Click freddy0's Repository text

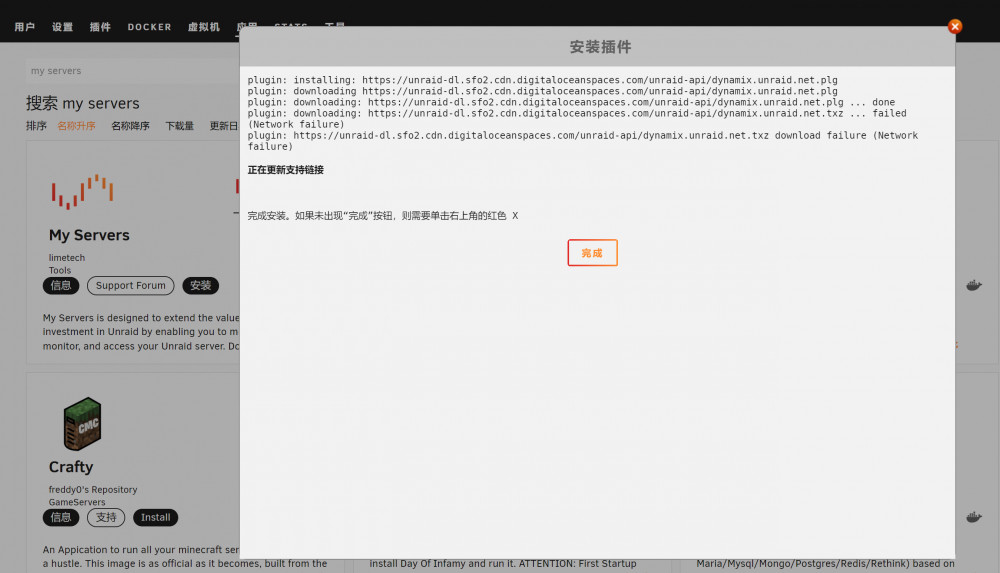click(x=92, y=489)
